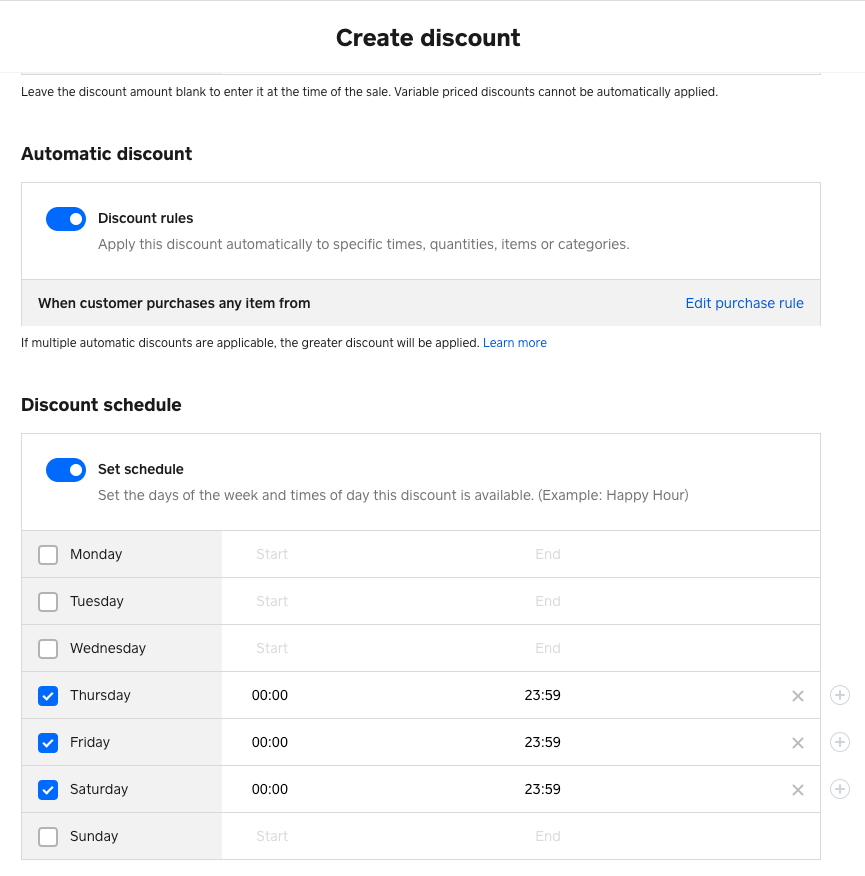Viewport: 865px width, 876px height.
Task: Edit Thursday's 00:00 start time field
Action: coord(270,696)
